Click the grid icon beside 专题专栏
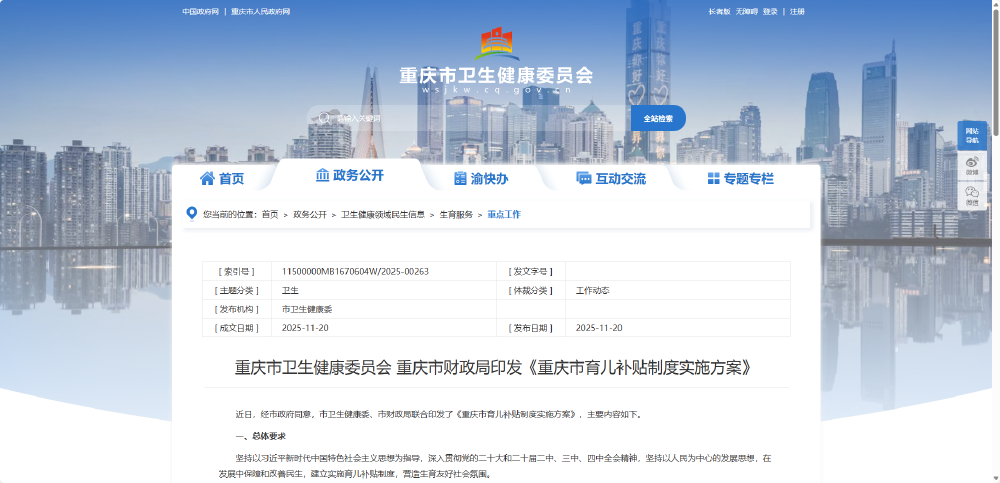The width and height of the screenshot is (1000, 483). click(713, 179)
